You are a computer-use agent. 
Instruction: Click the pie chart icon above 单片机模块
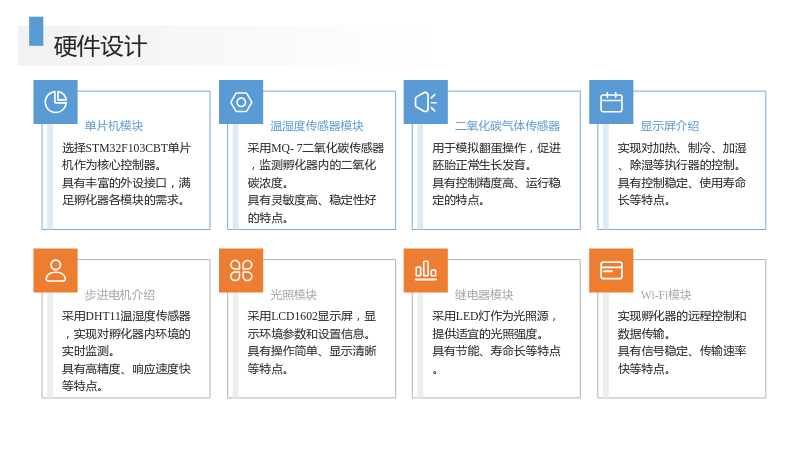pyautogui.click(x=56, y=102)
